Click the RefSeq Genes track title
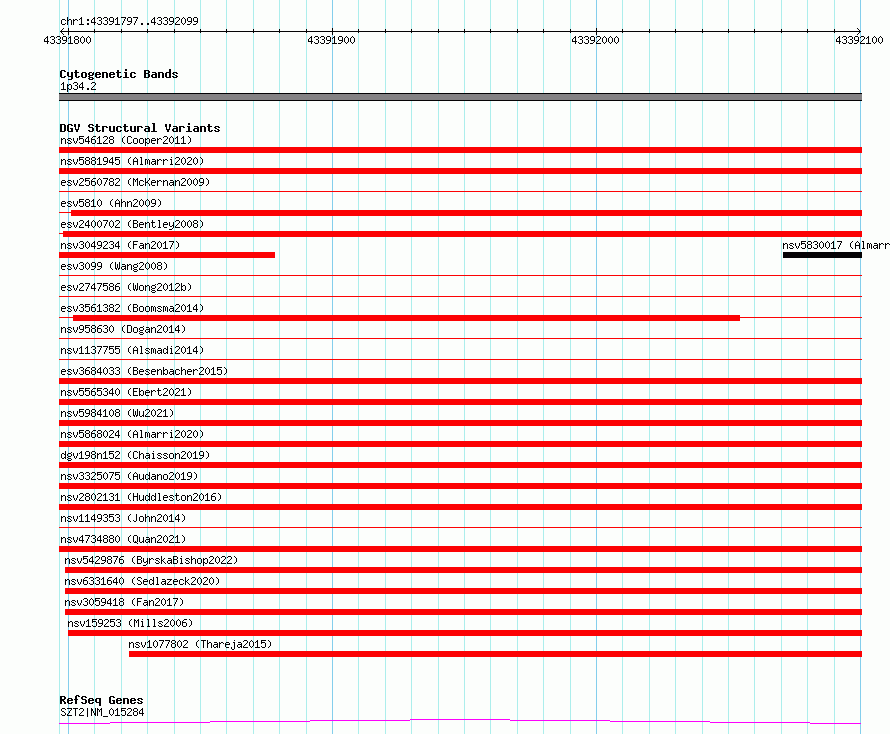This screenshot has width=890, height=734. (101, 700)
